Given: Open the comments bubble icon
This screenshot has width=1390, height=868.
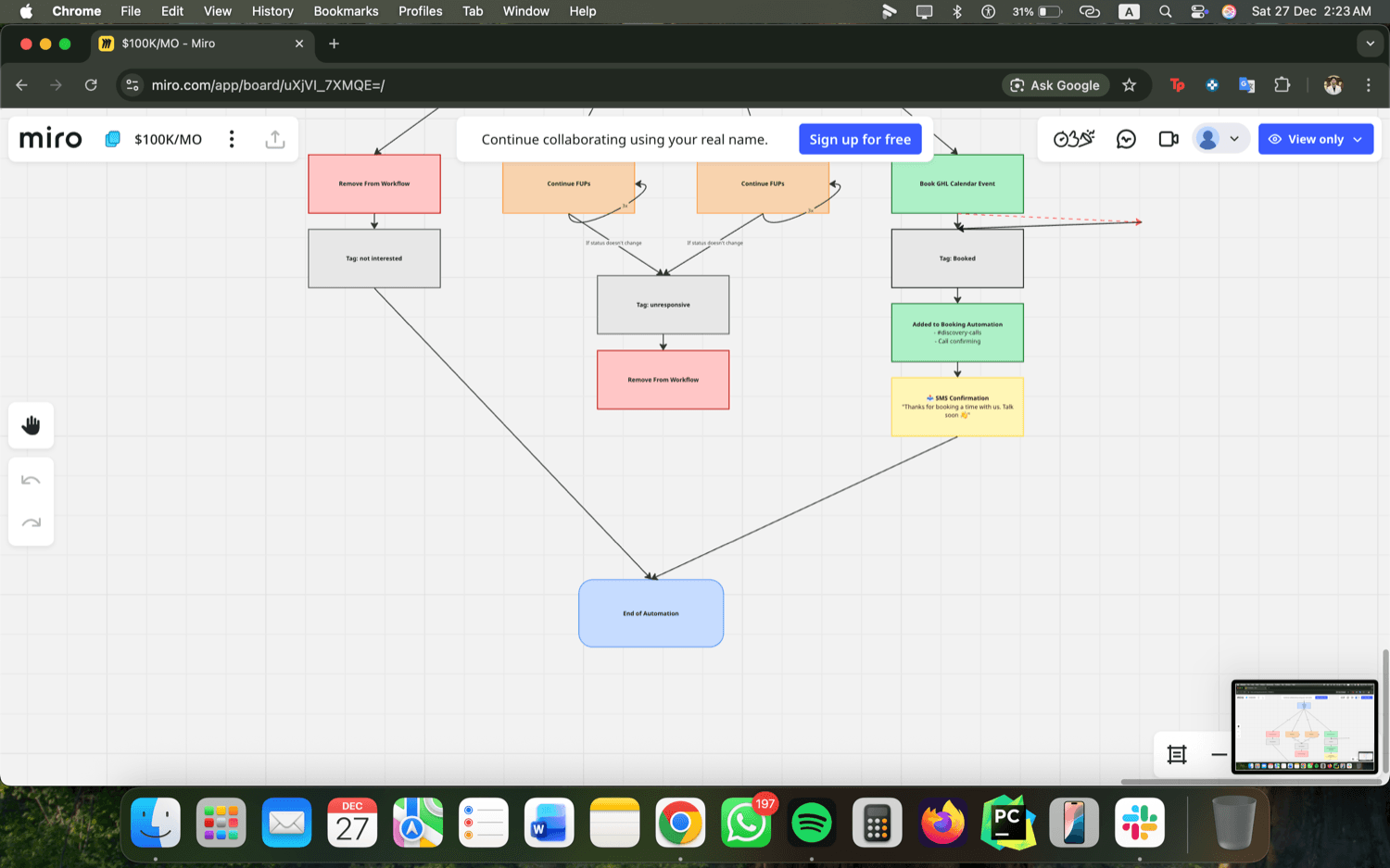Looking at the screenshot, I should click(x=1126, y=139).
